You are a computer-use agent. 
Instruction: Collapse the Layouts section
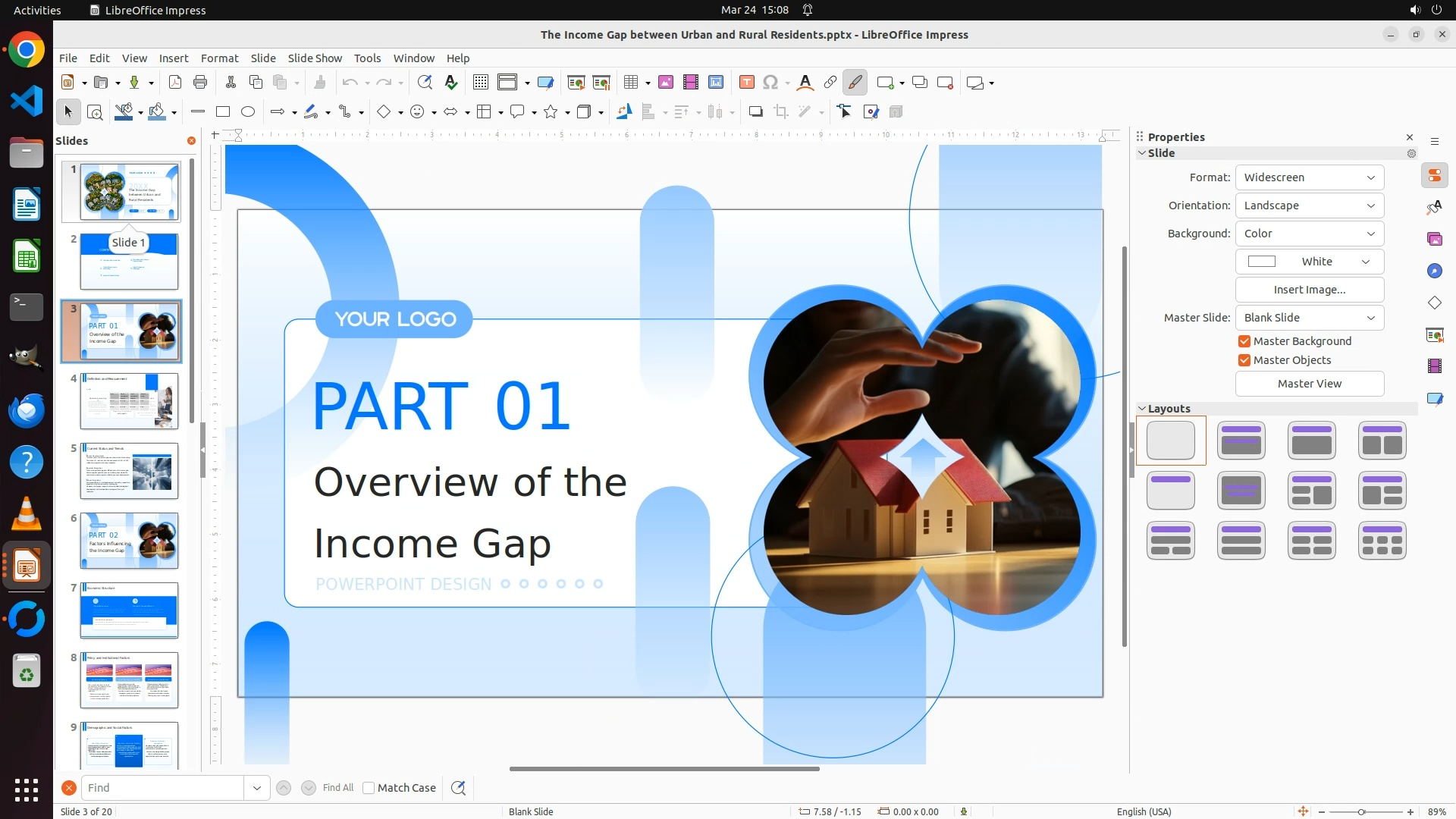pyautogui.click(x=1142, y=409)
